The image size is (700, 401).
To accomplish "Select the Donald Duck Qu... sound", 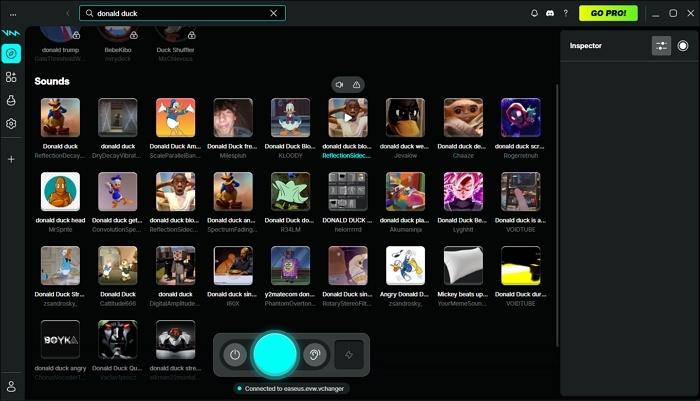I will 118,340.
